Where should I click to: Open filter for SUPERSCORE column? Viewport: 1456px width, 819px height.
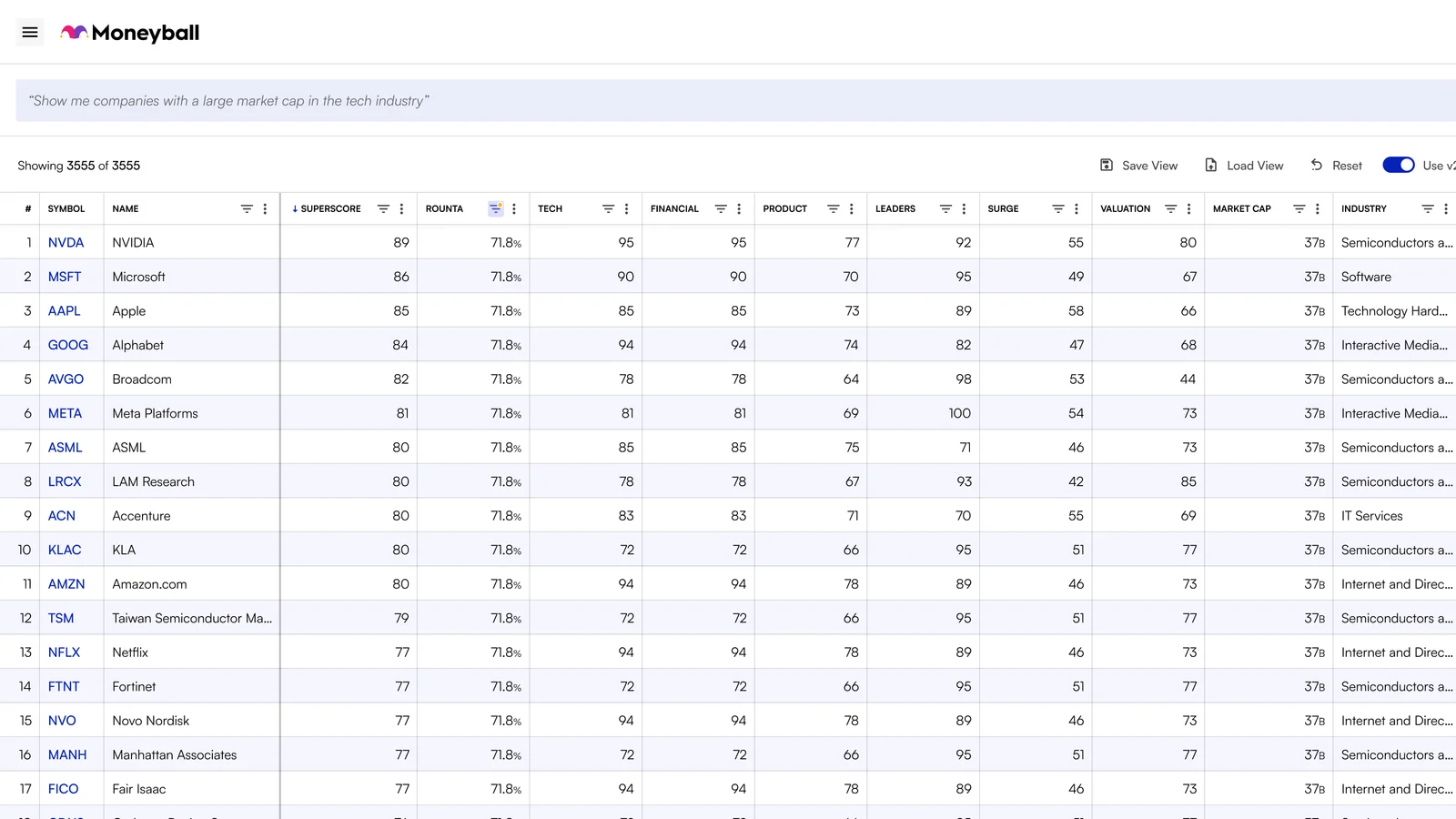point(383,209)
